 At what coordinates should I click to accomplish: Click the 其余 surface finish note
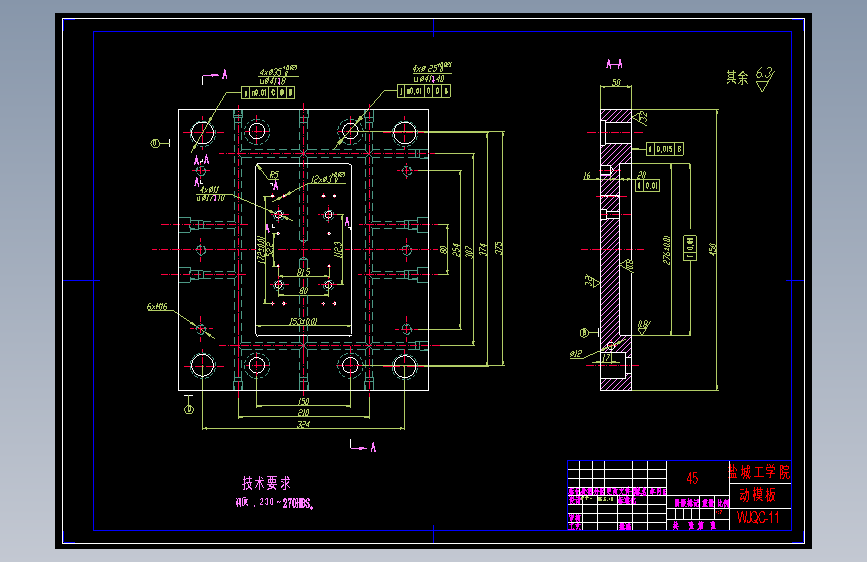click(x=737, y=77)
